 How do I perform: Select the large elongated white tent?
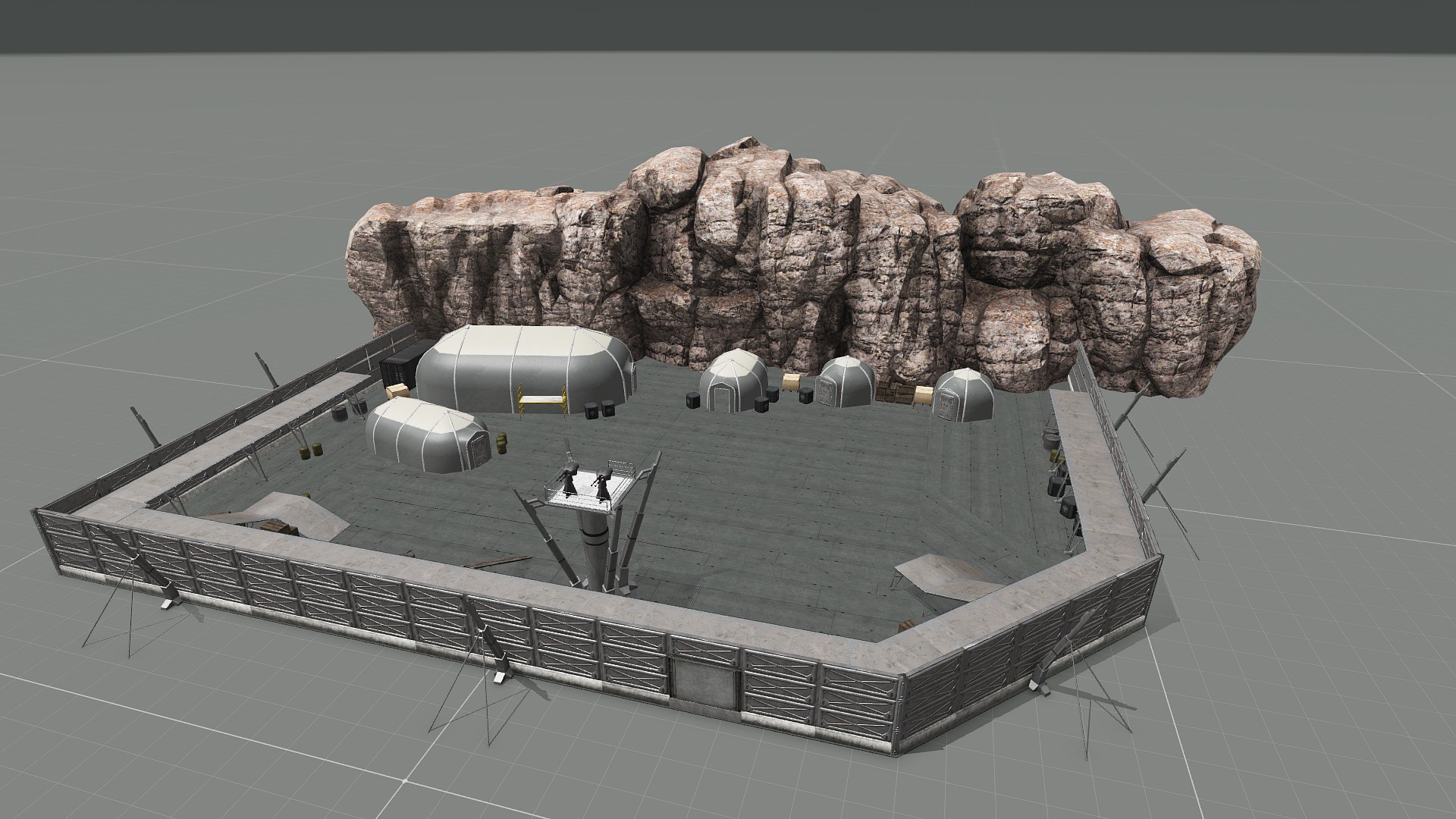[x=525, y=369]
